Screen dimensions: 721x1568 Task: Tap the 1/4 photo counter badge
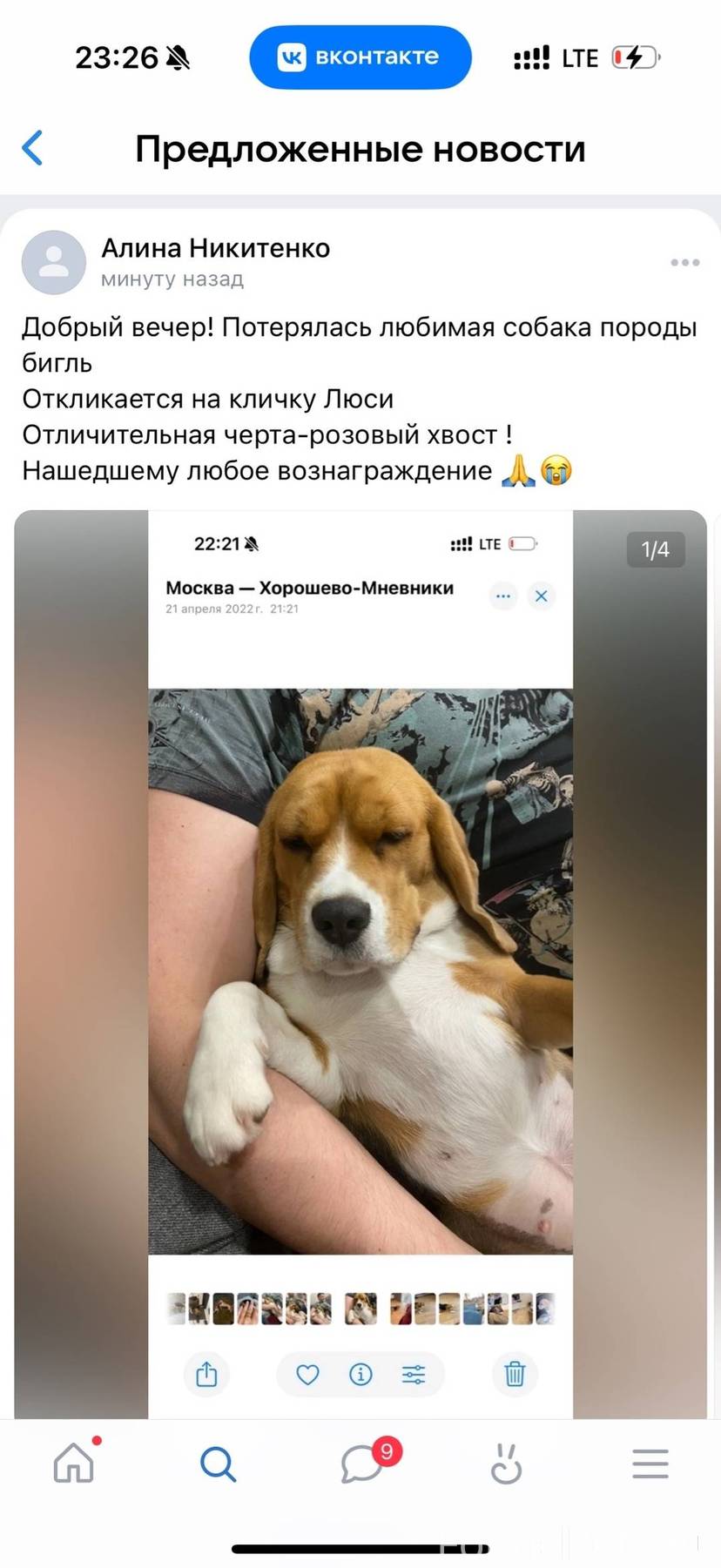click(656, 549)
